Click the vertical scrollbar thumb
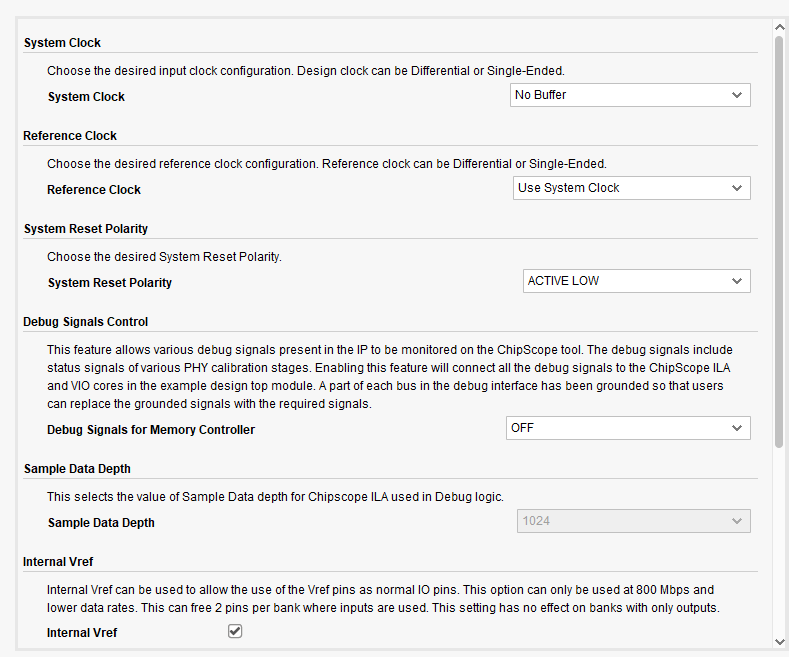 (779, 240)
